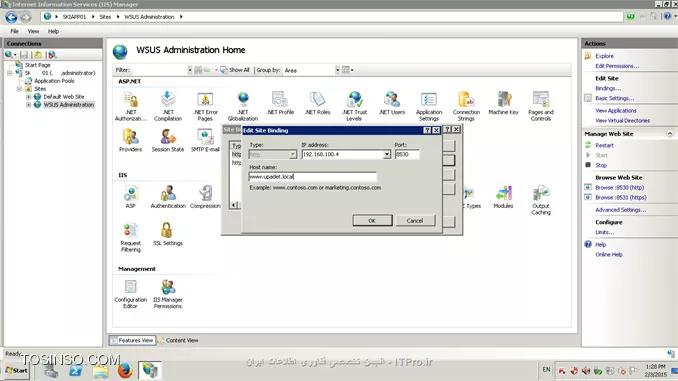The image size is (678, 381).
Task: Open .NET Trust Levels feature
Action: [x=354, y=106]
